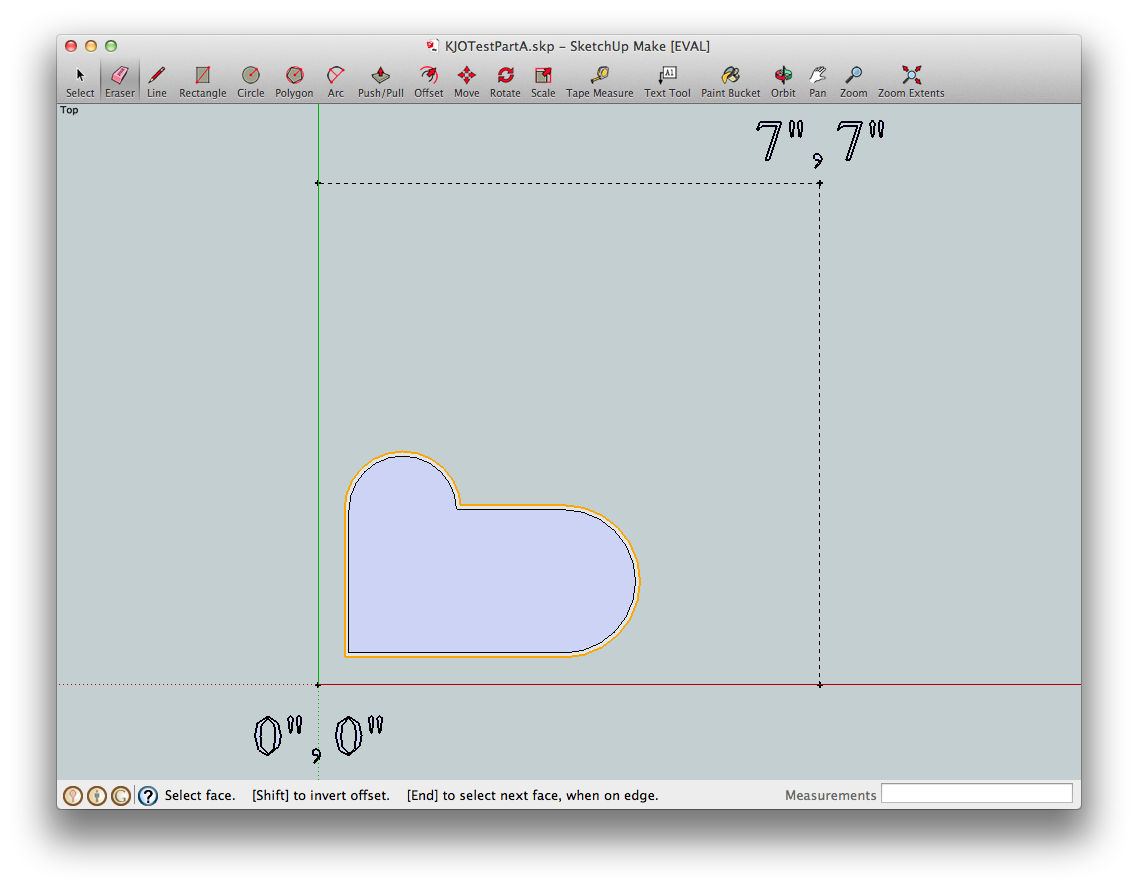Image resolution: width=1138 pixels, height=888 pixels.
Task: Pick the Line pencil tool
Action: tap(157, 81)
